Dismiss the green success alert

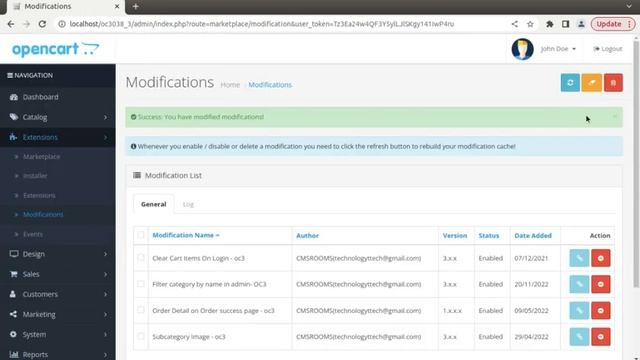(614, 117)
